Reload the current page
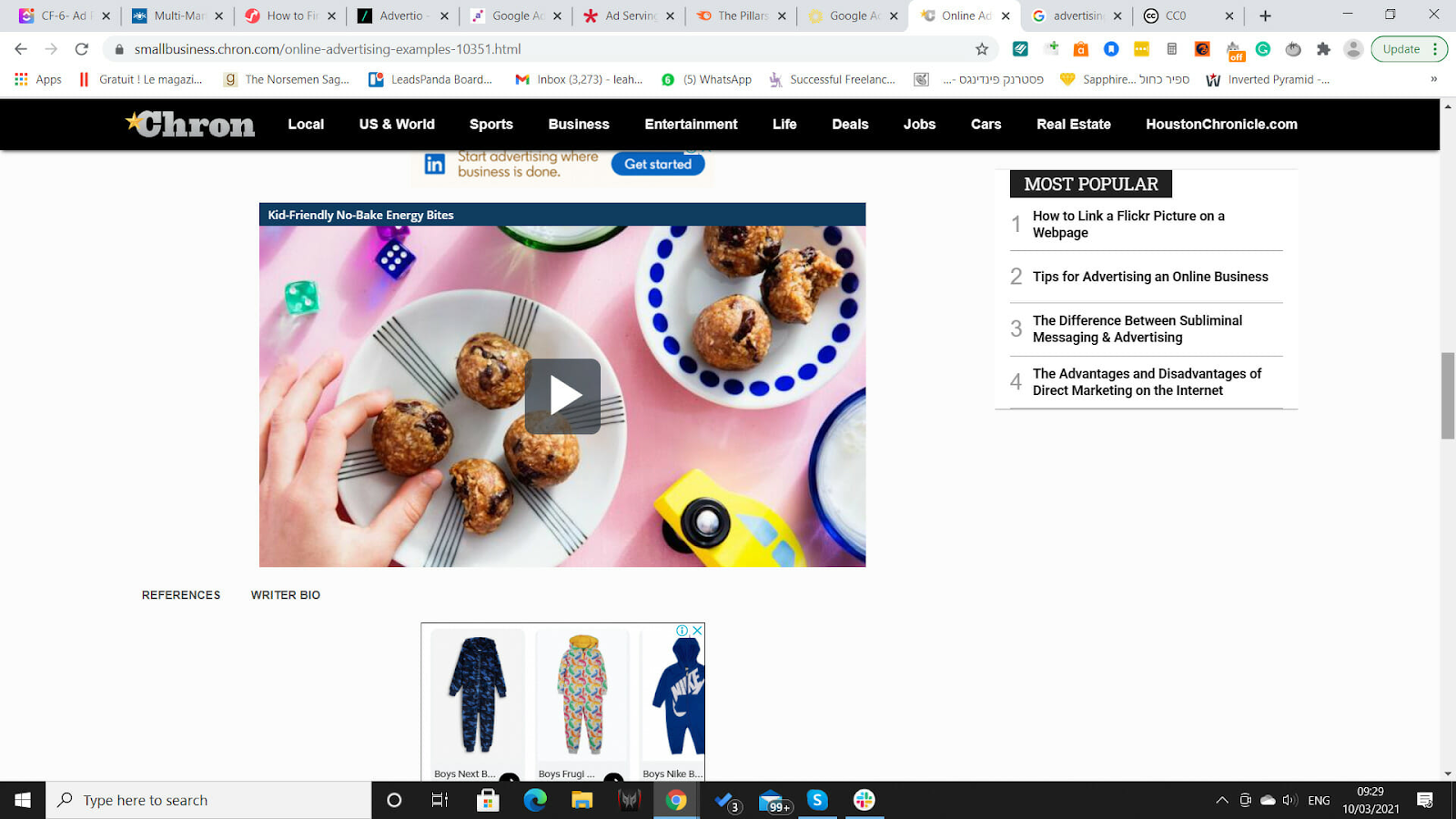 pos(82,49)
